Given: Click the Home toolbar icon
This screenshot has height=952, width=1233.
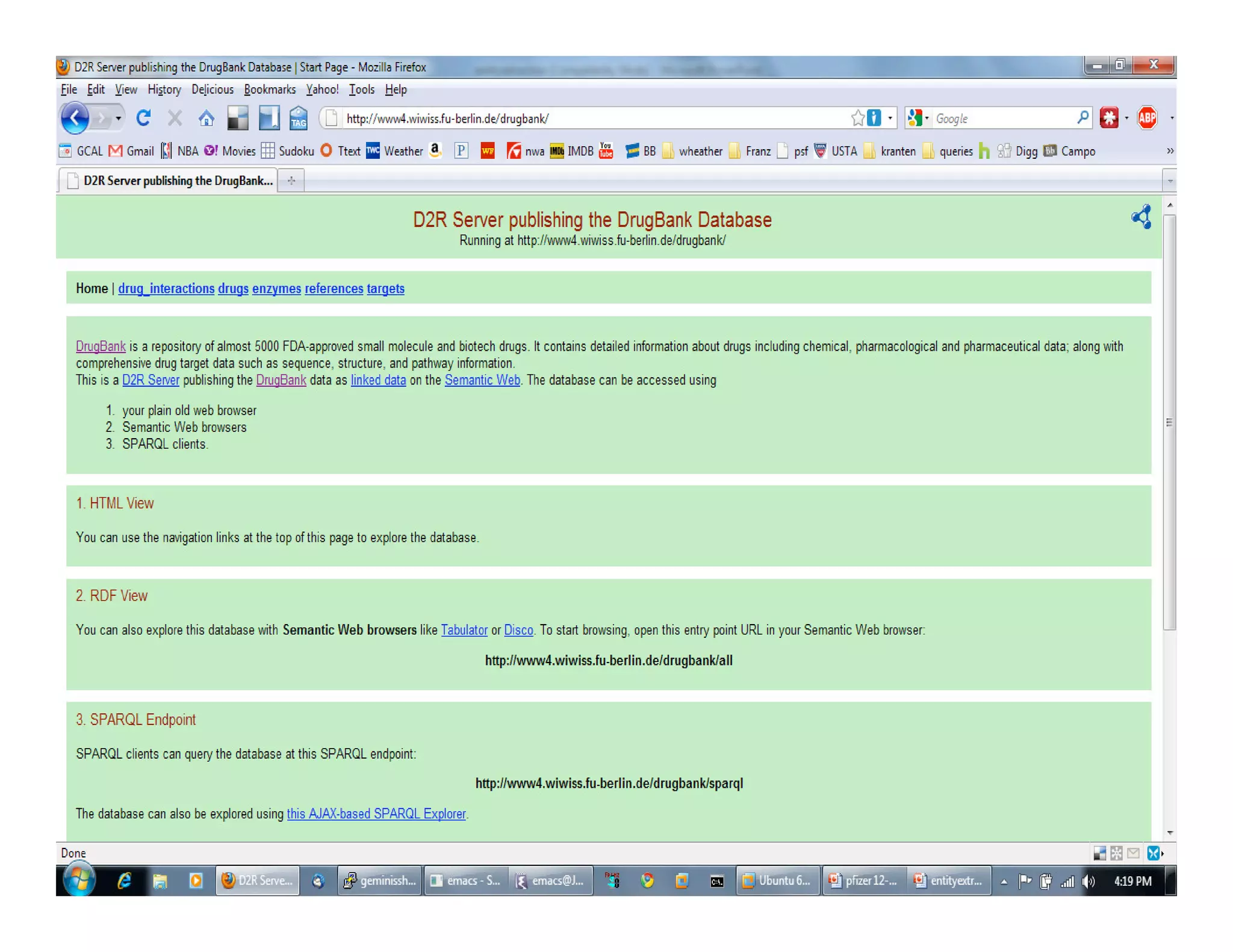Looking at the screenshot, I should pos(206,118).
